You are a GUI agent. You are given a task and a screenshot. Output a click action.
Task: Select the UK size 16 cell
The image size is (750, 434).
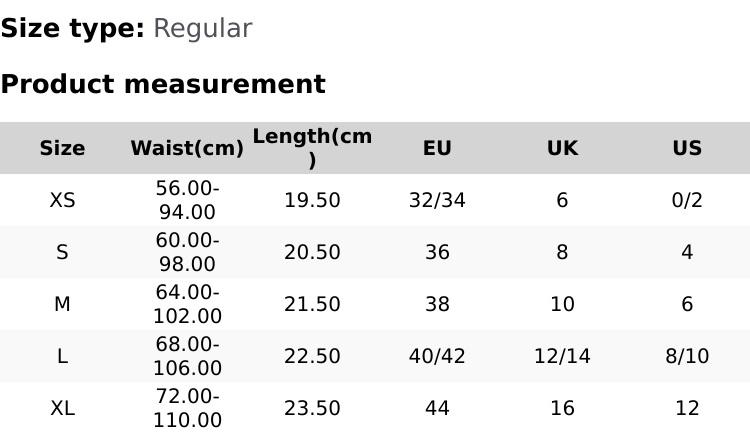[x=562, y=408]
